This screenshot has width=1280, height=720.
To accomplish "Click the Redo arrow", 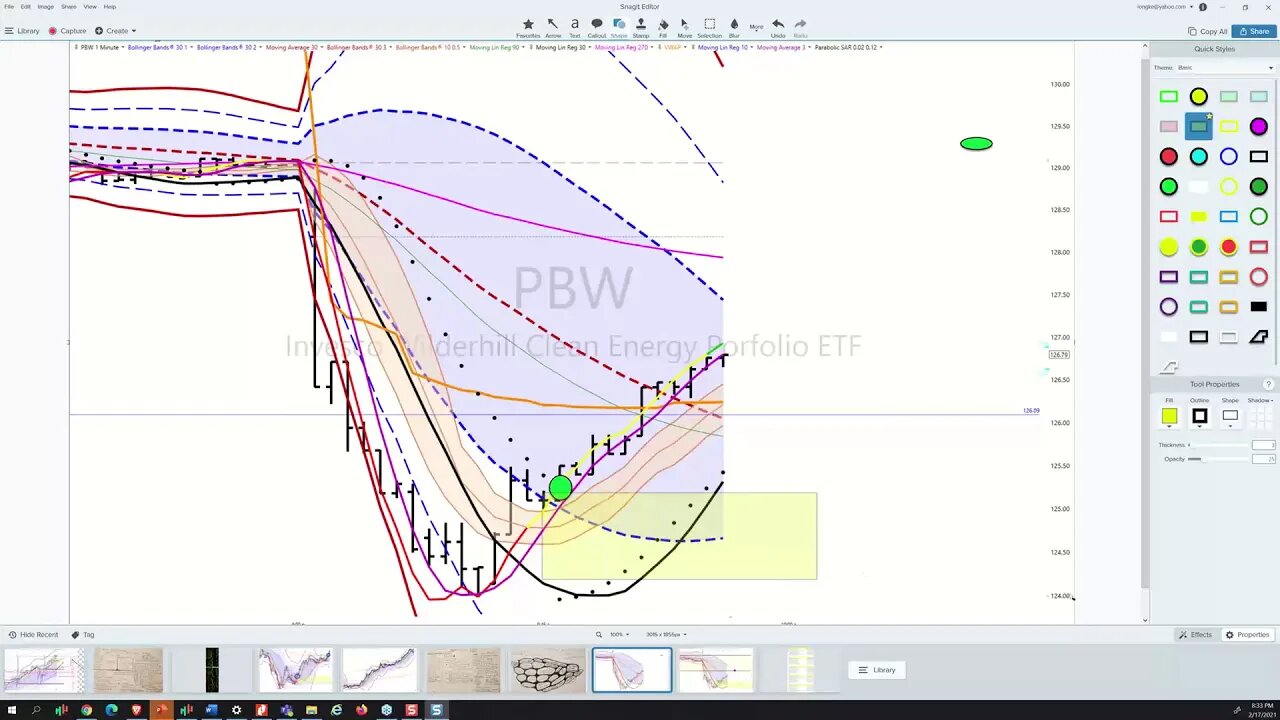I will [x=800, y=27].
